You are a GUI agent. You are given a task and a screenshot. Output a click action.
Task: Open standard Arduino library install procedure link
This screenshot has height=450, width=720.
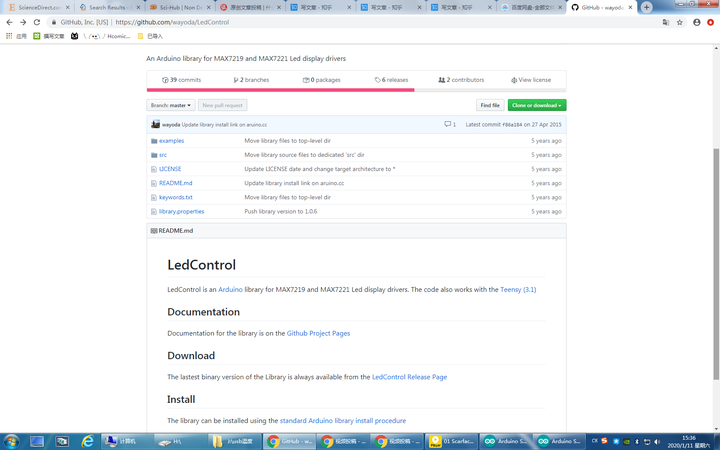[343, 421]
